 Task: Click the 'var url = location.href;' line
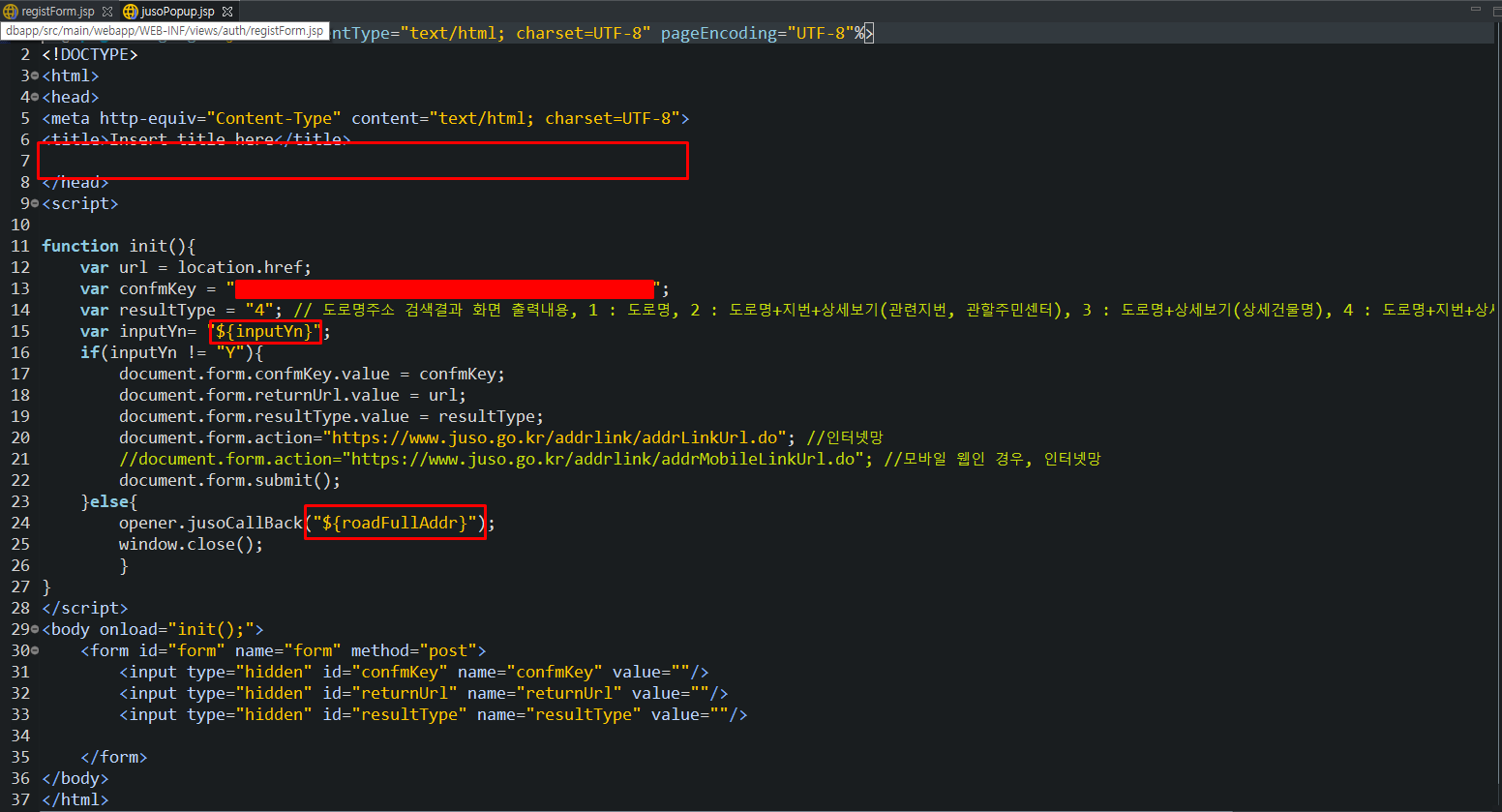(196, 267)
